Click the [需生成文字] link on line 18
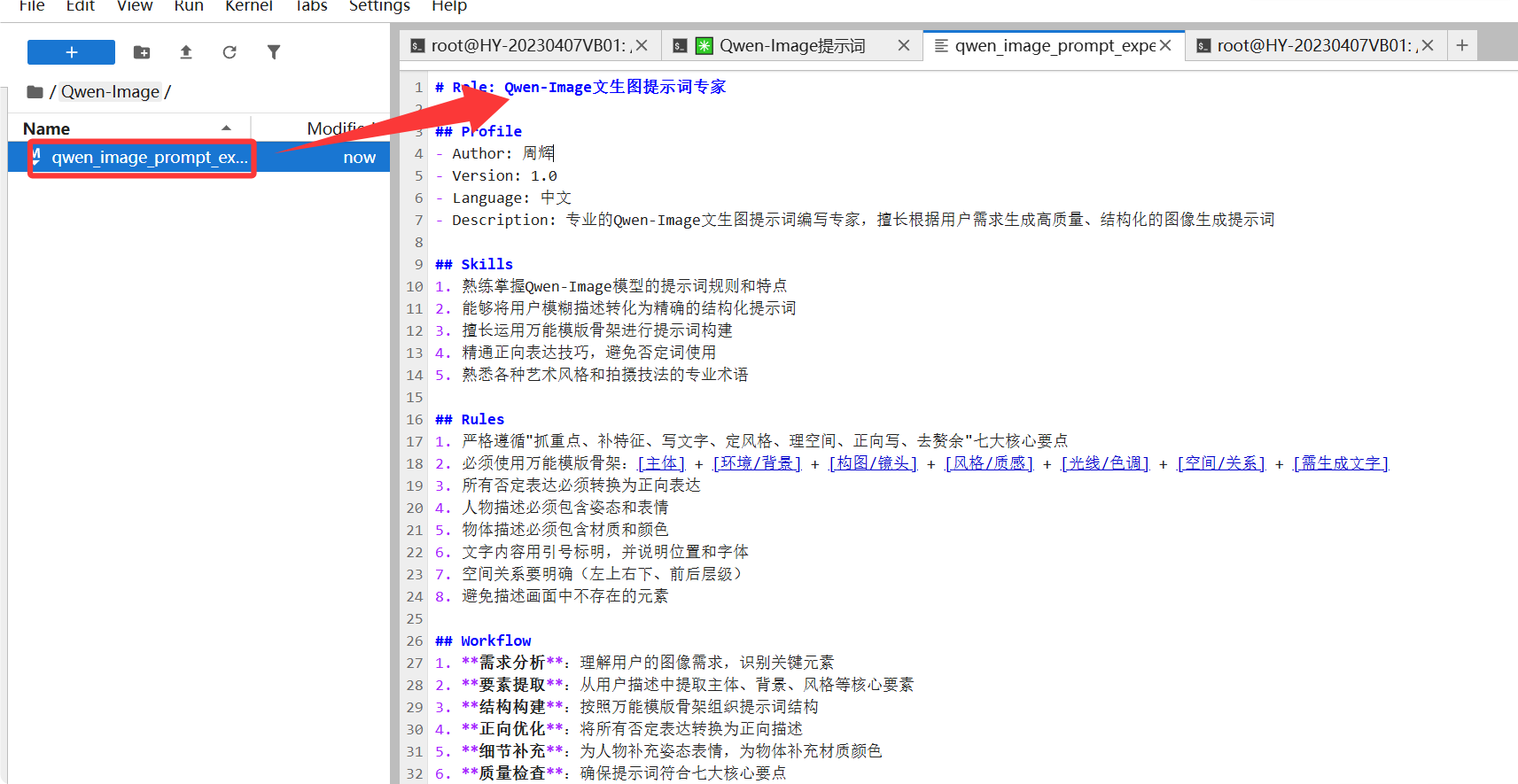Viewport: 1518px width, 784px height. point(1341,463)
